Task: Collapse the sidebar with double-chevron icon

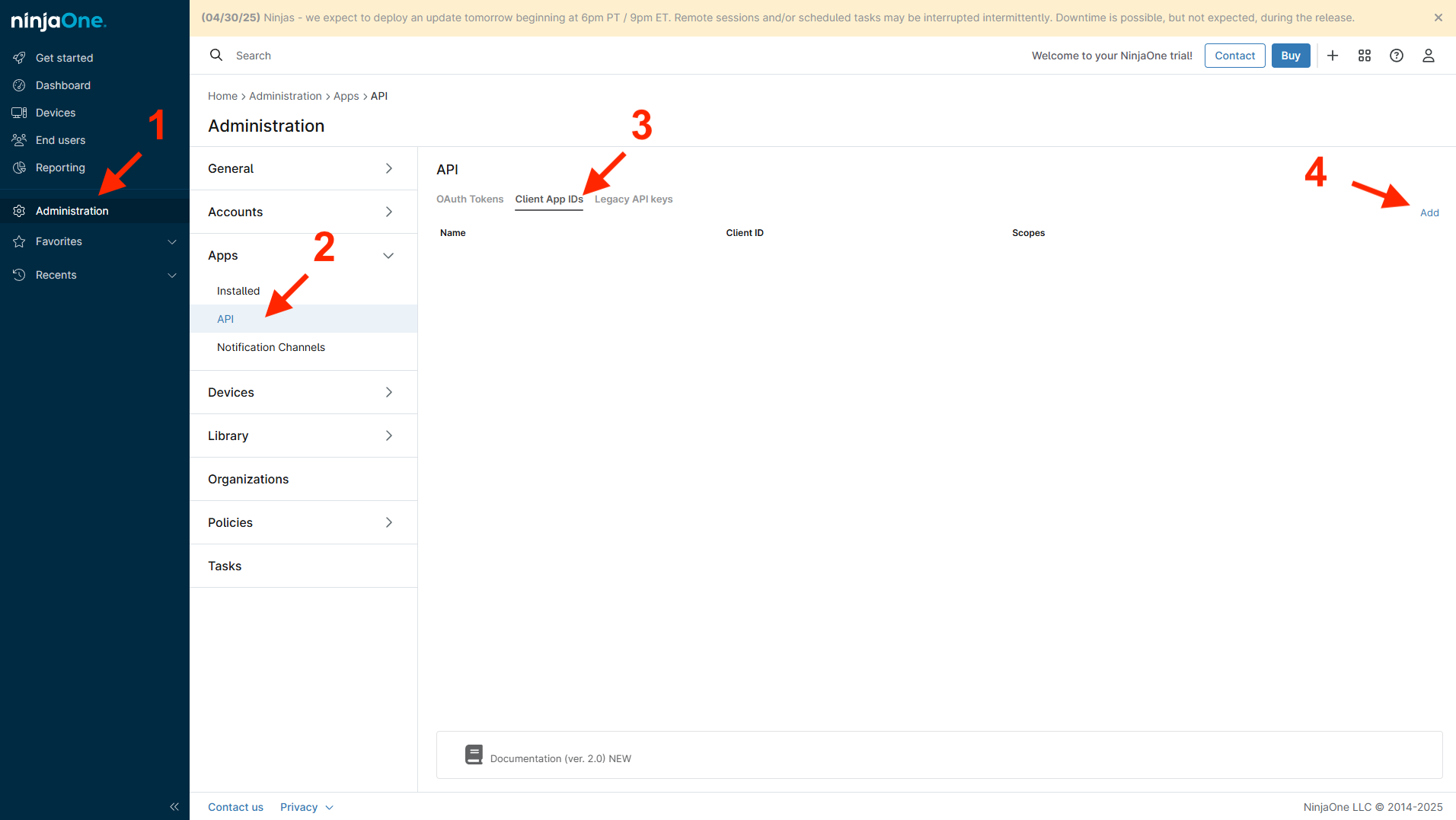Action: [174, 806]
